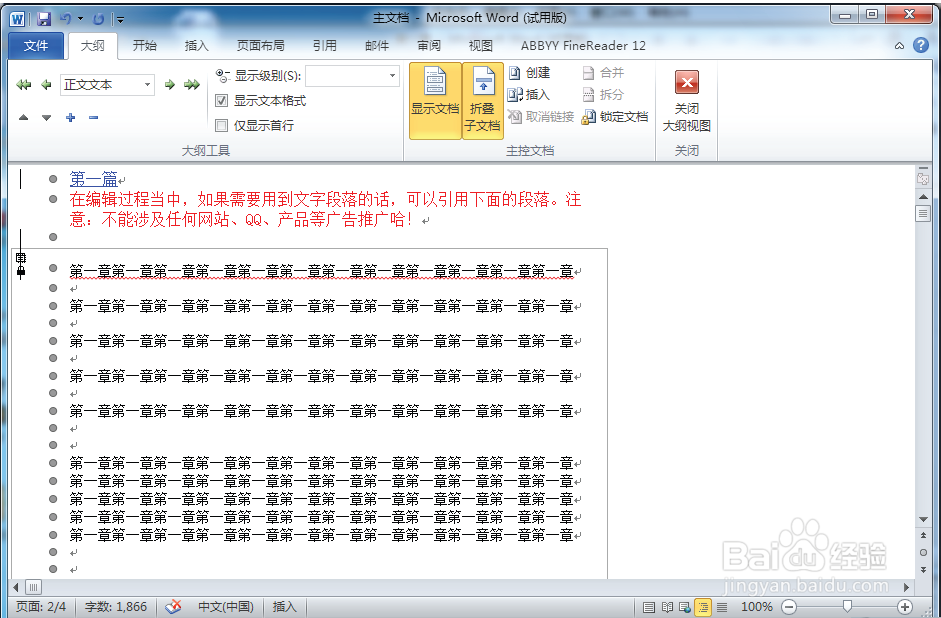Demote to body text double-right-arrow icon
The width and height of the screenshot is (941, 618).
pos(192,85)
